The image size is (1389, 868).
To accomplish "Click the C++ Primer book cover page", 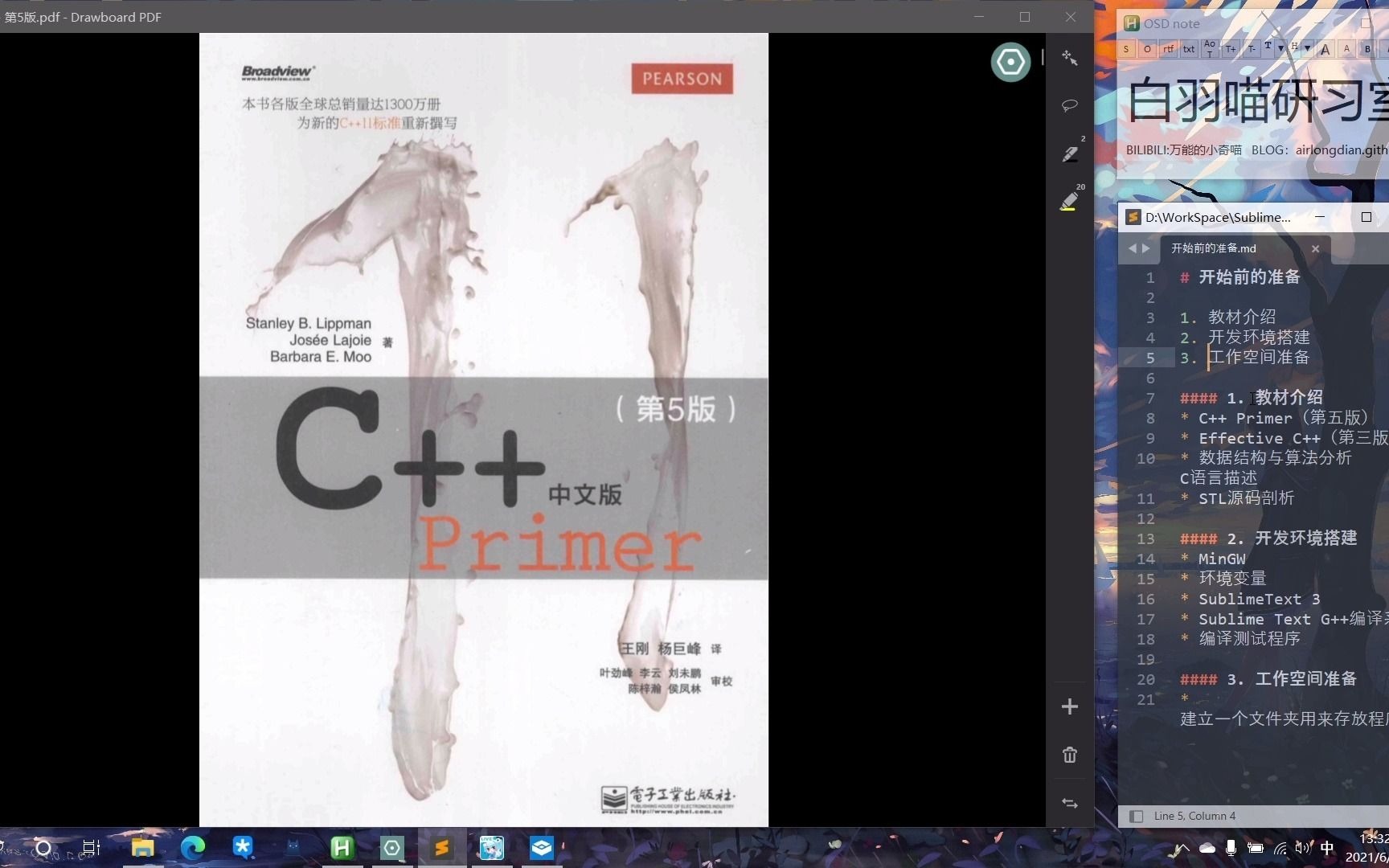I will coord(483,429).
